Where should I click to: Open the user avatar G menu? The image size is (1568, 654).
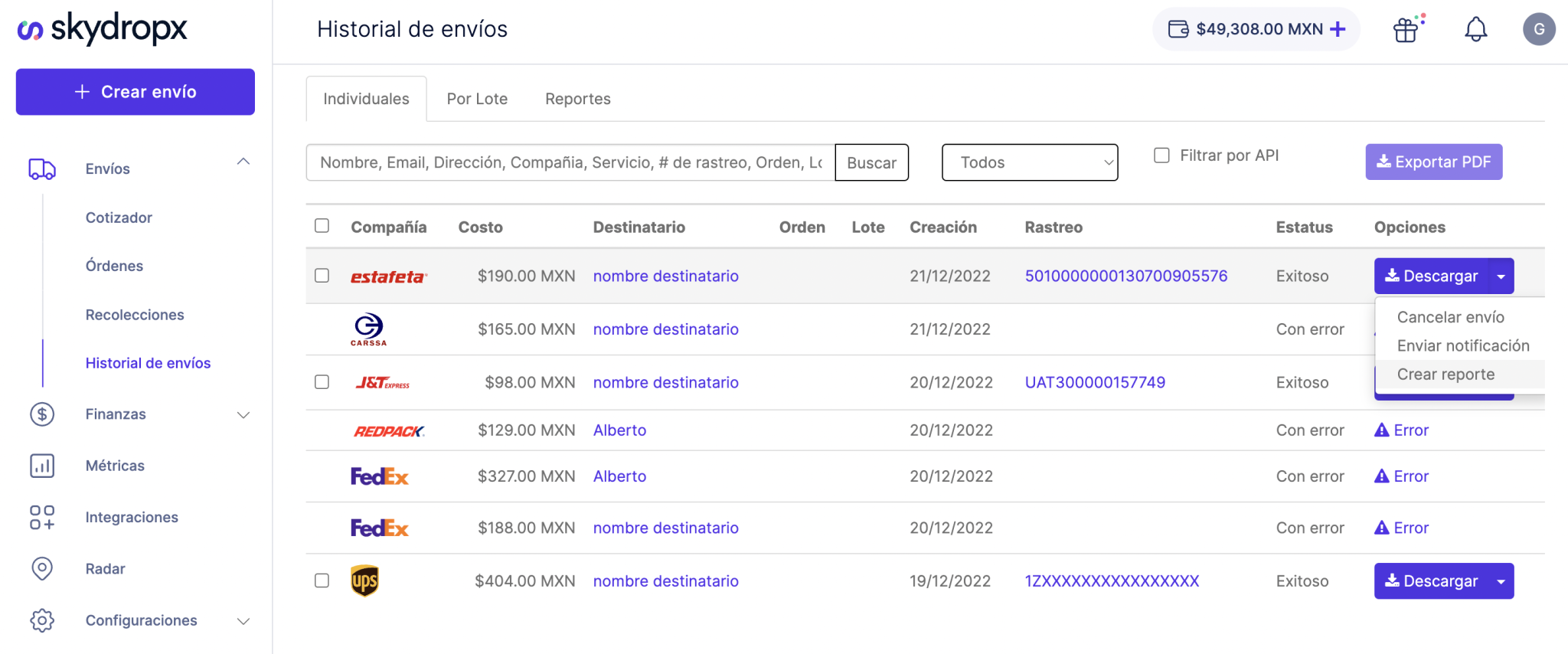pos(1538,30)
